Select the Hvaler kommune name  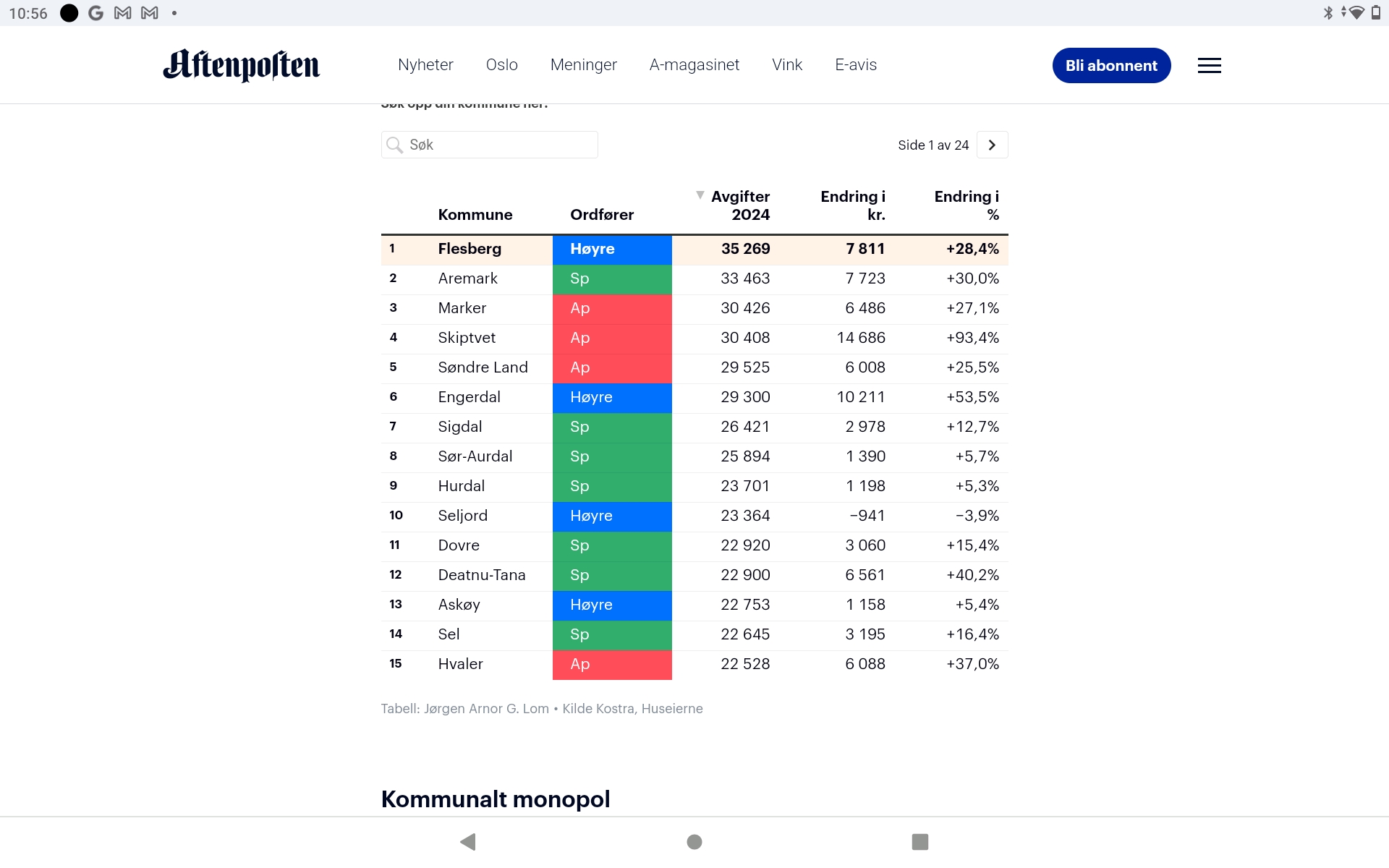pos(460,664)
